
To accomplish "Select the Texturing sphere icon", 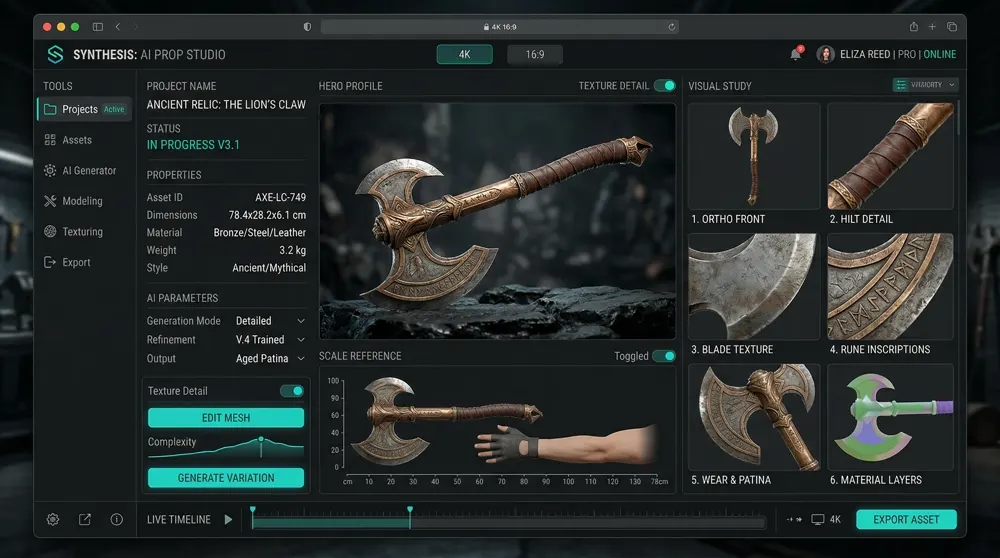I will pos(50,231).
